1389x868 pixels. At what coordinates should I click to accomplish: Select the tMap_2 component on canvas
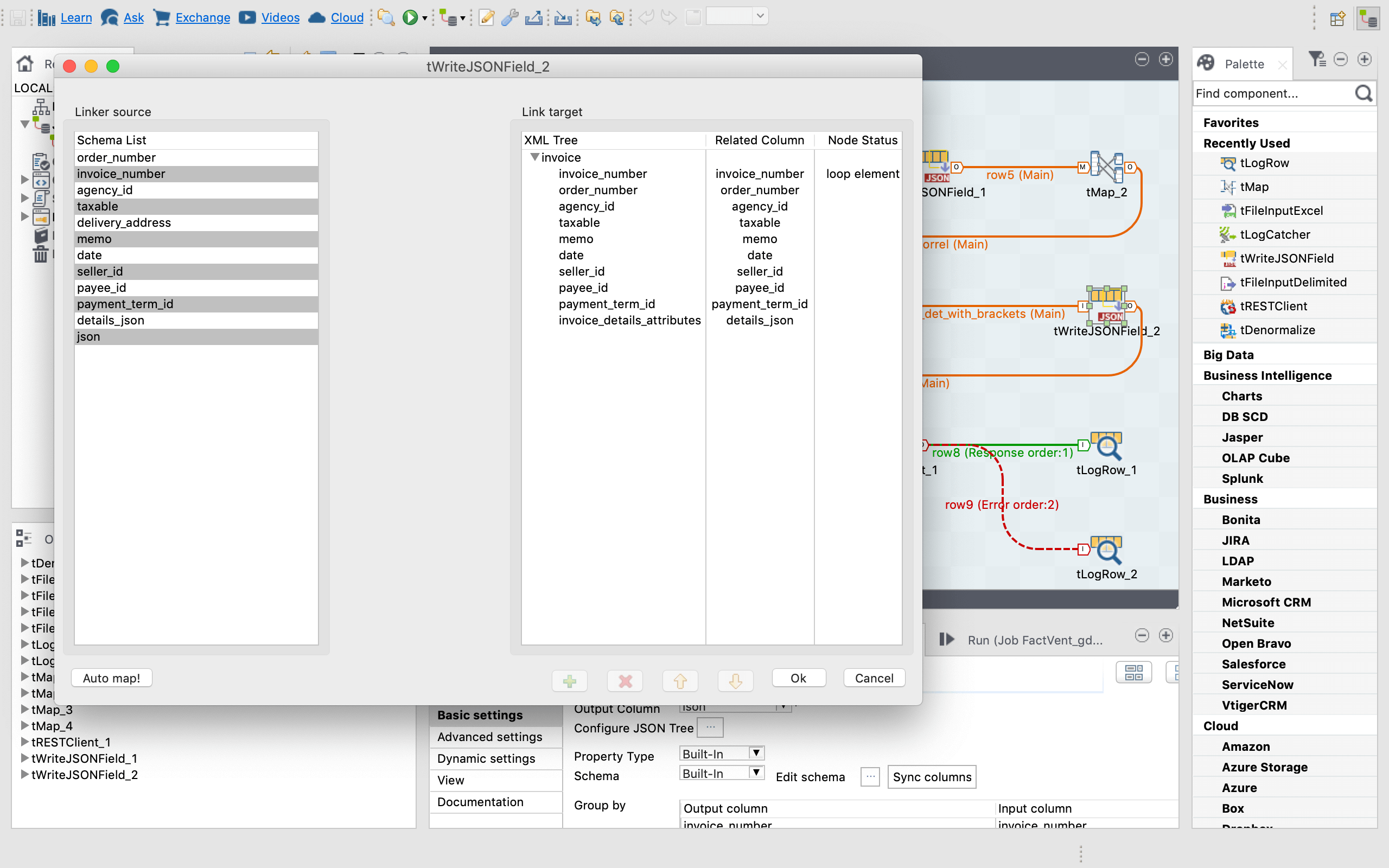click(x=1106, y=167)
